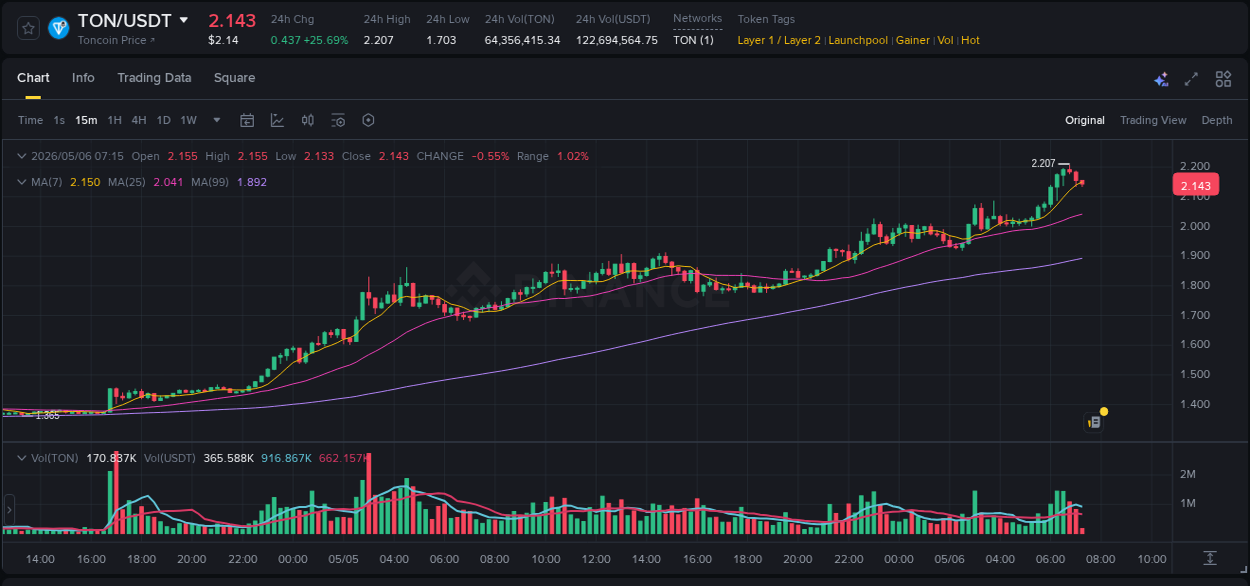This screenshot has width=1250, height=586.
Task: Expand more time intervals dropdown arrow
Action: tap(217, 120)
